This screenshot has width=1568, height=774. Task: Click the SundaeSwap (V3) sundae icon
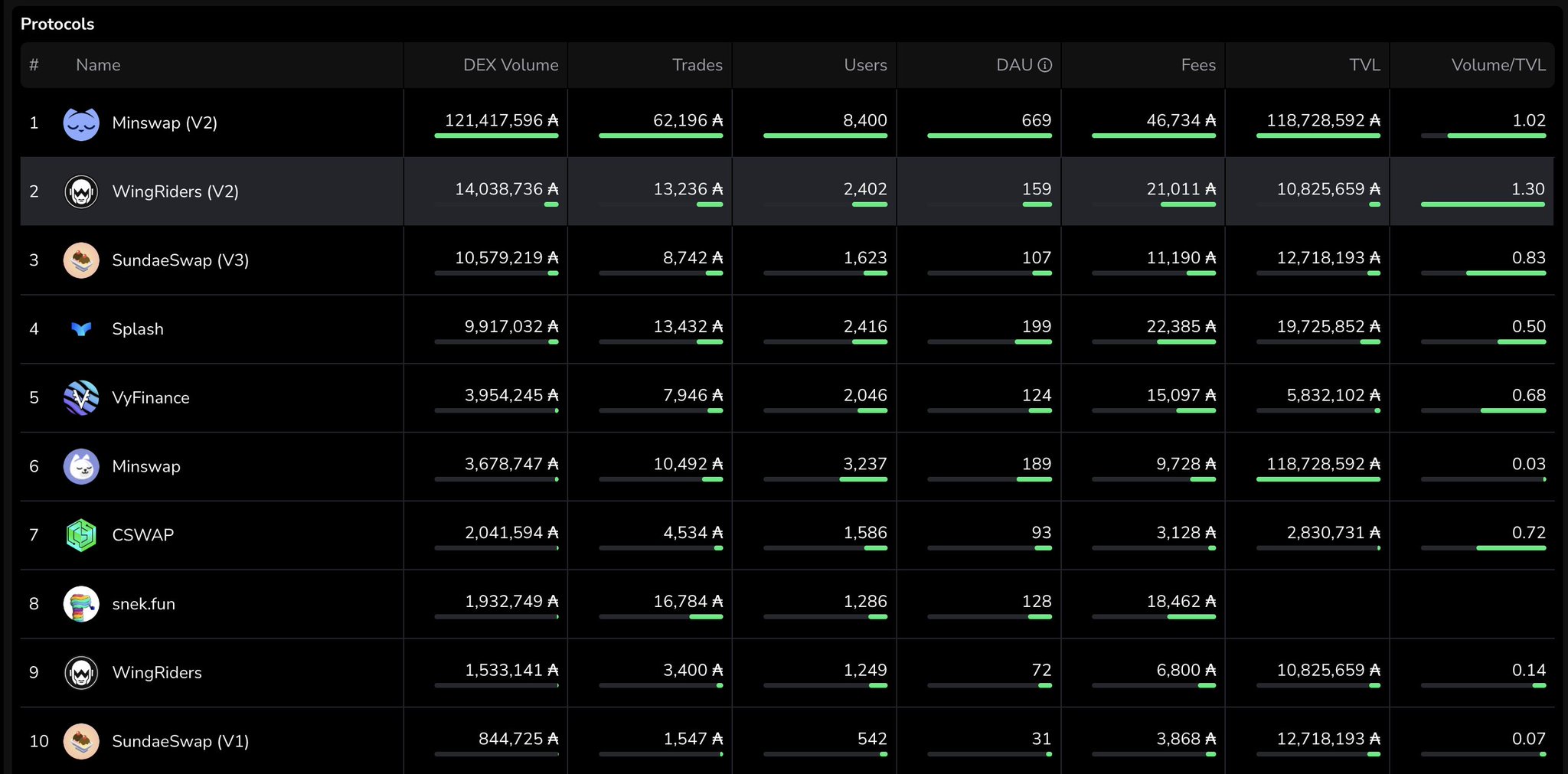pos(81,260)
